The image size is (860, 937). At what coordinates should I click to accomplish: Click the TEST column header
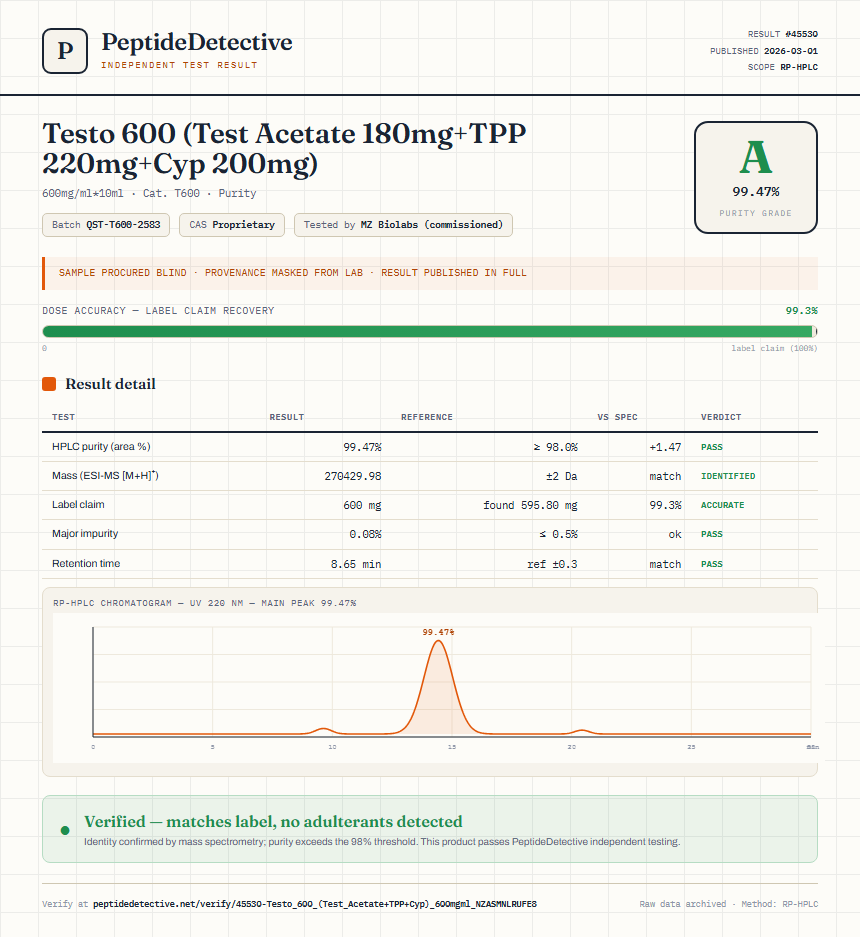pos(63,417)
